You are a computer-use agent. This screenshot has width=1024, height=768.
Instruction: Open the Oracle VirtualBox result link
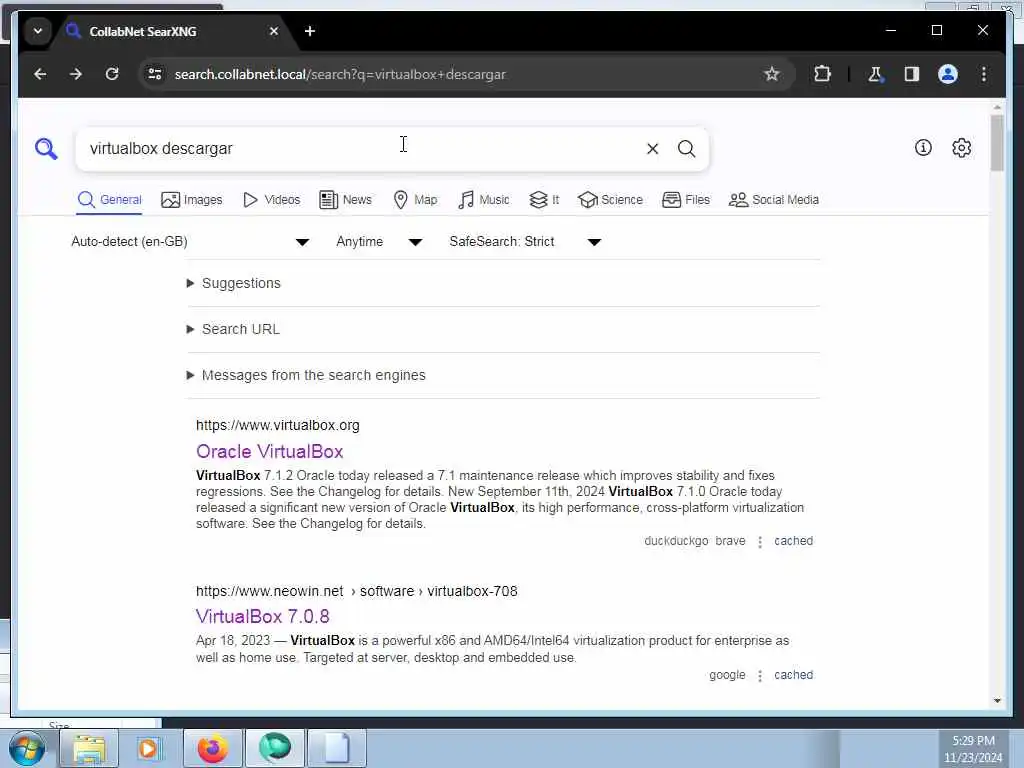[270, 451]
